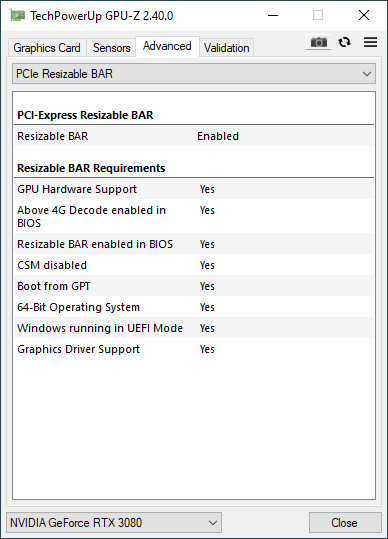Select the Resizable BAR Enabled row
Screen dimensions: 388x539
tap(194, 136)
